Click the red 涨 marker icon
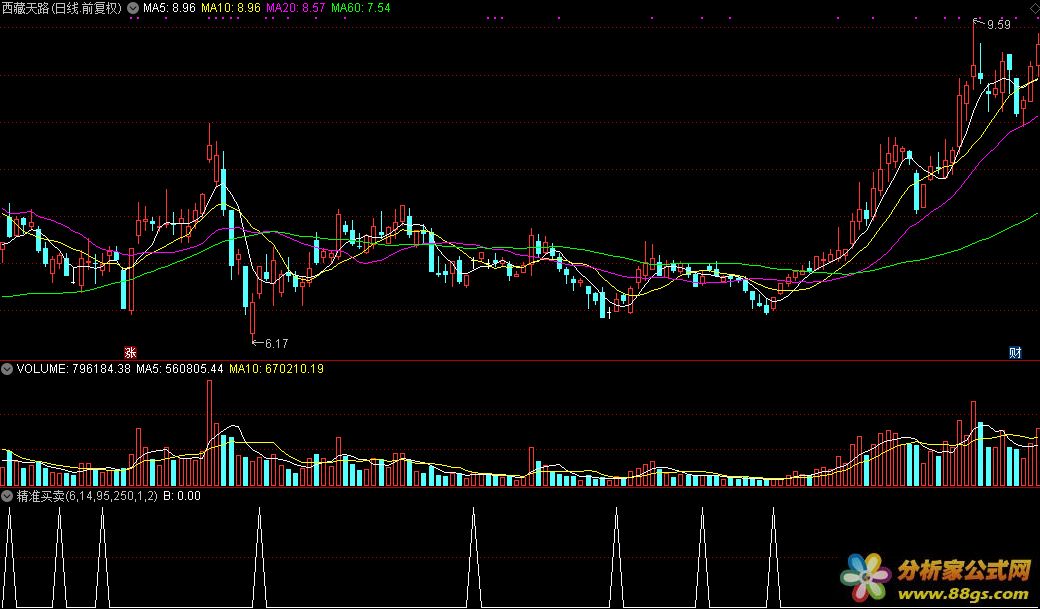Image resolution: width=1040 pixels, height=609 pixels. 131,352
